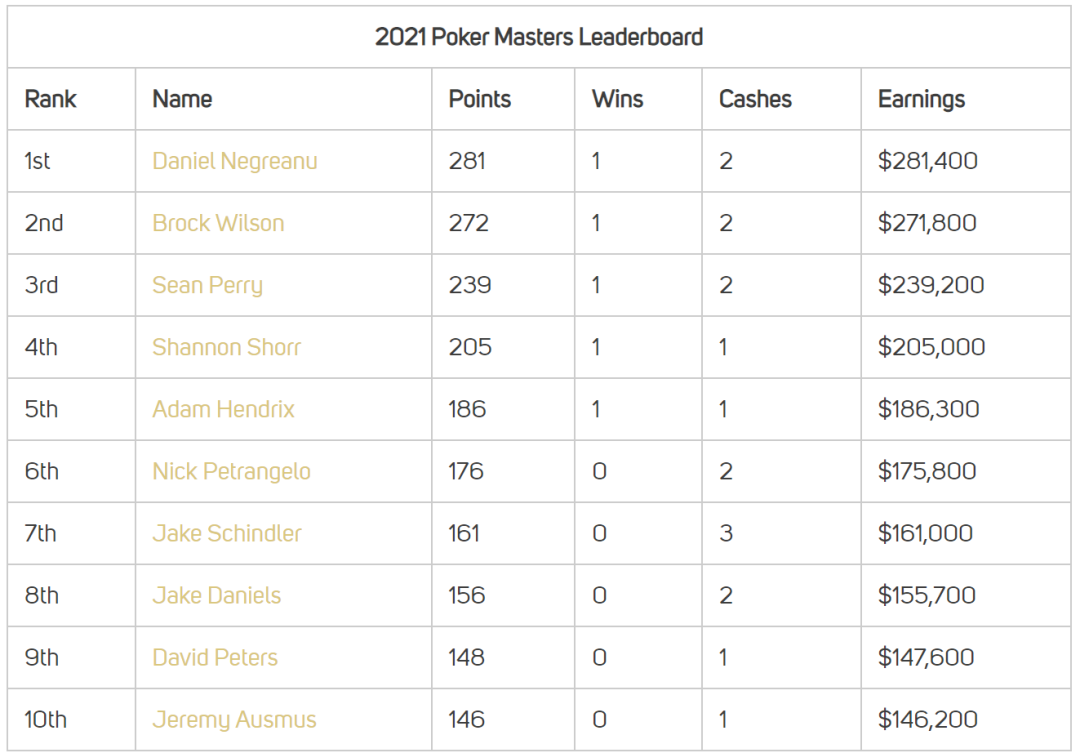Click the Brock Wilson name link
1080x753 pixels.
[218, 223]
